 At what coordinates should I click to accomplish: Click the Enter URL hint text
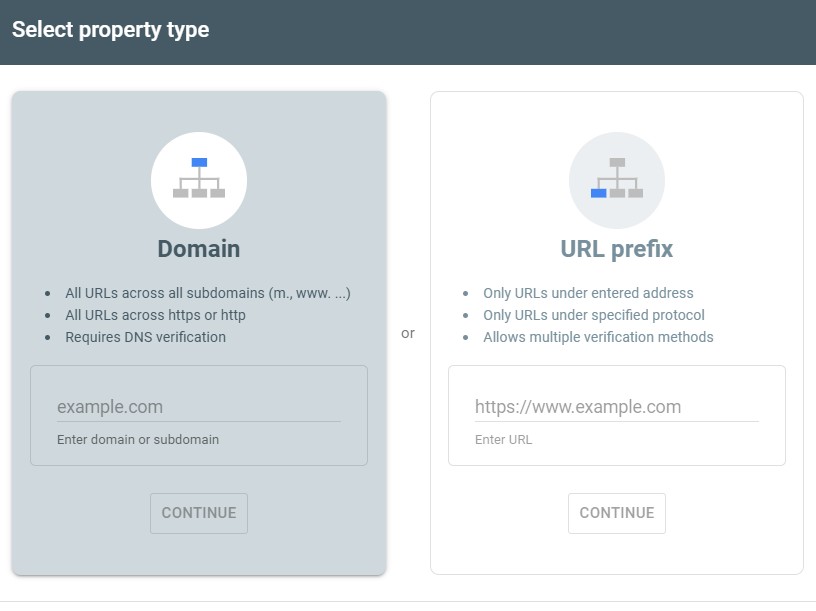(x=504, y=439)
